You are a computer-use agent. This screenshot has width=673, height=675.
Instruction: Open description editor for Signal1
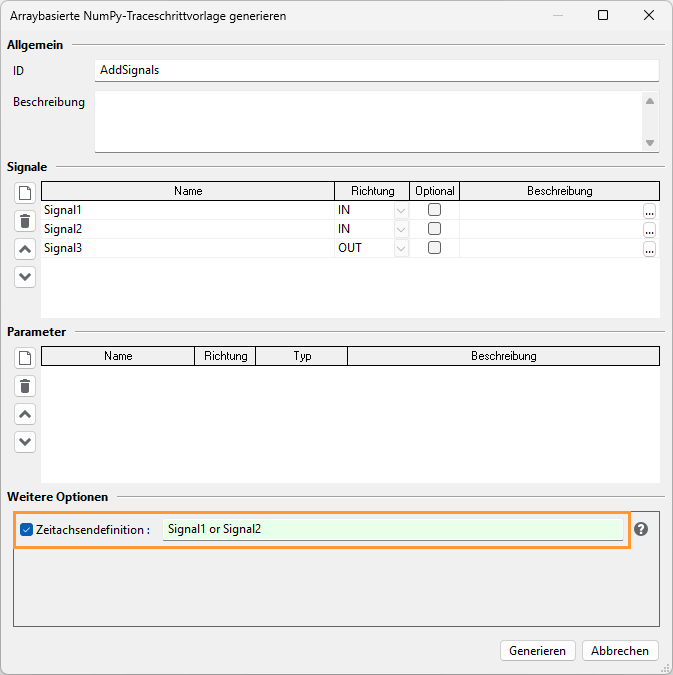(x=649, y=211)
